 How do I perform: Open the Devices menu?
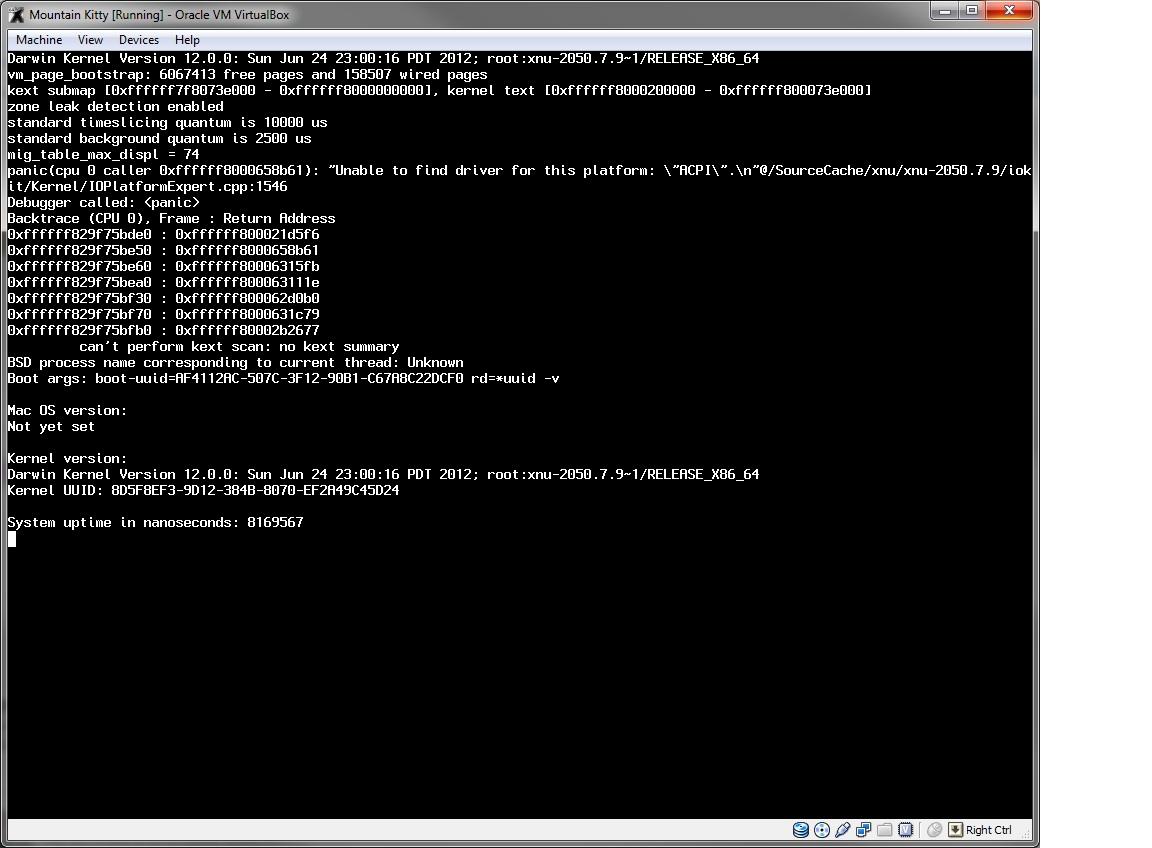coord(139,40)
